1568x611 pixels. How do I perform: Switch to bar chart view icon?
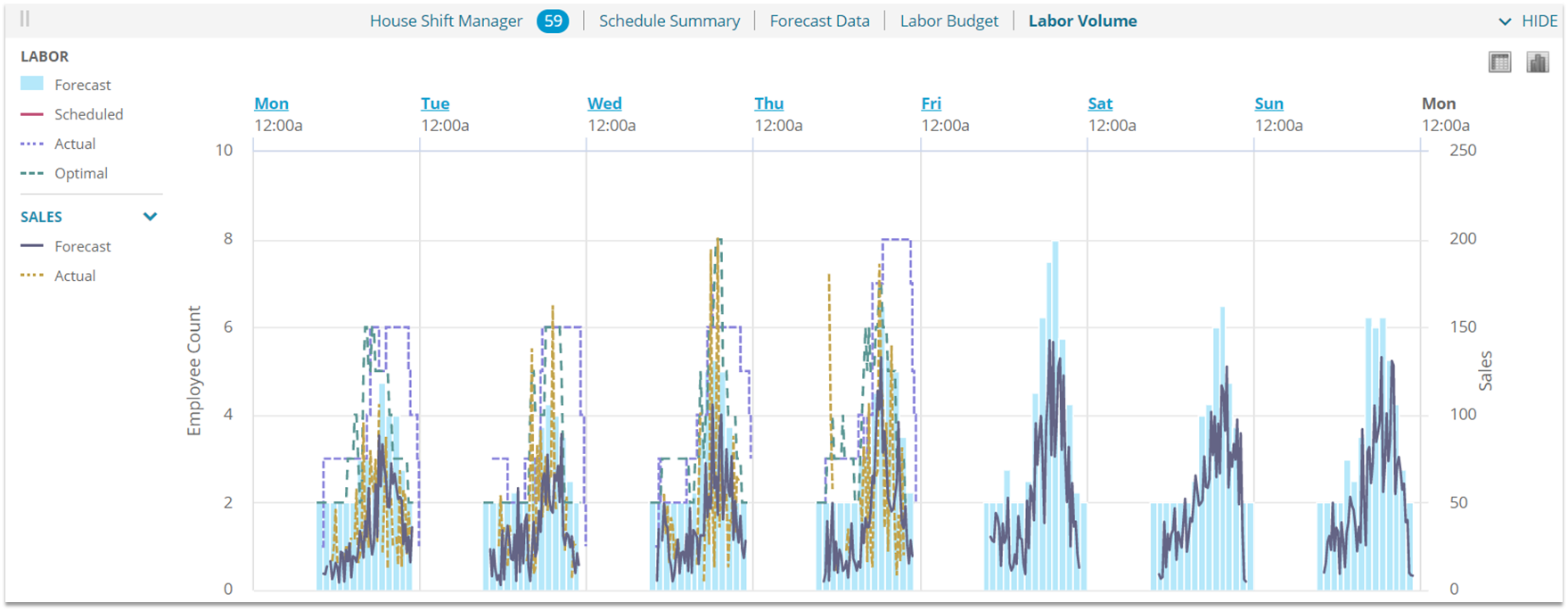tap(1538, 62)
